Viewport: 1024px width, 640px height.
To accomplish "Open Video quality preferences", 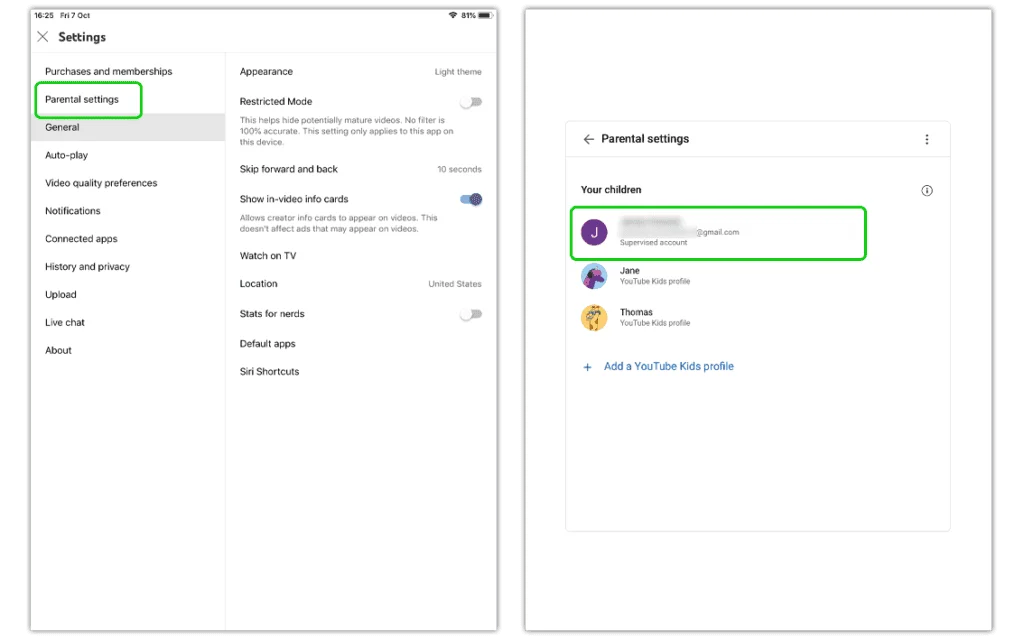I will (101, 183).
